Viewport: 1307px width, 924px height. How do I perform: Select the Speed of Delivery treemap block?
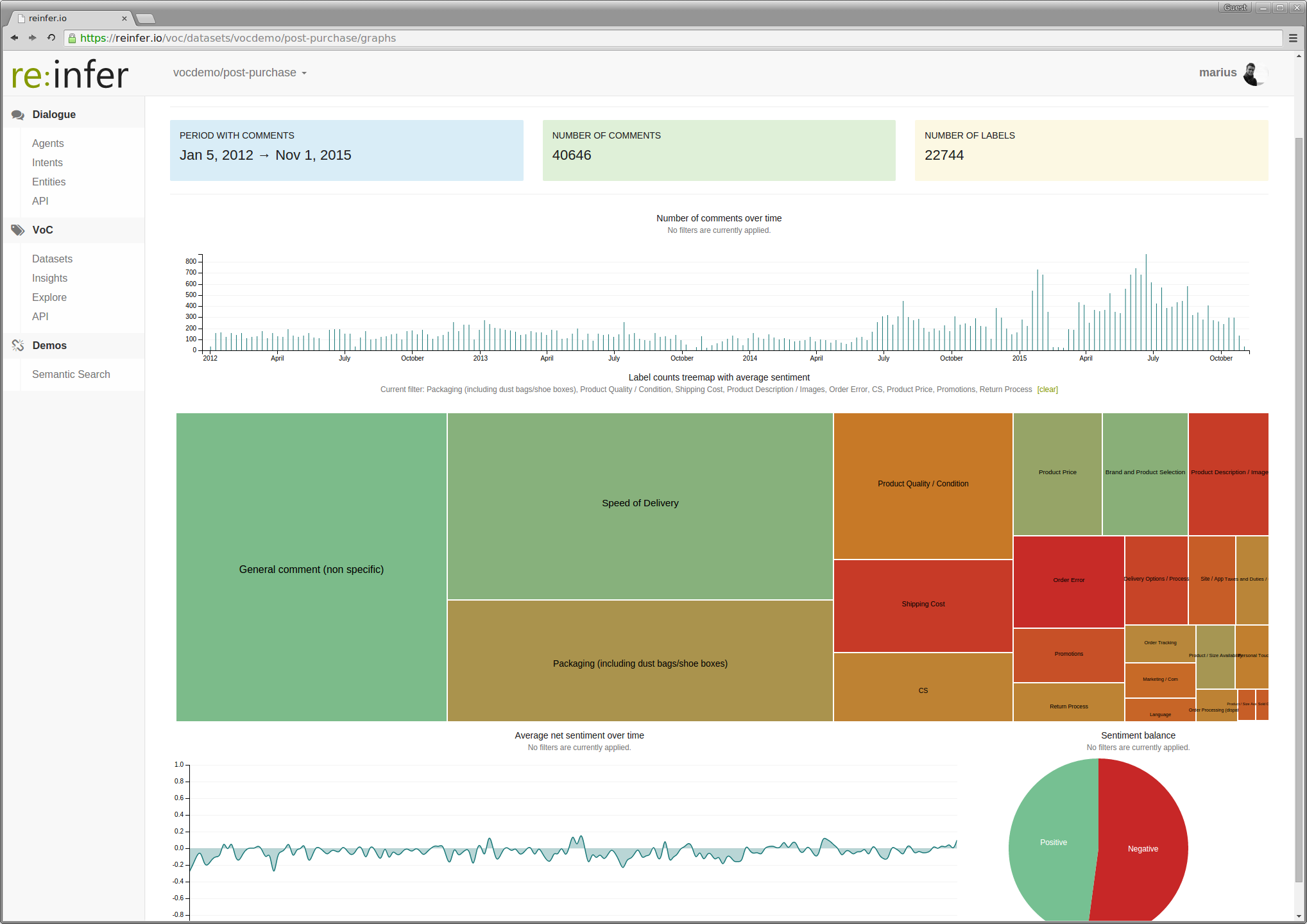click(640, 503)
